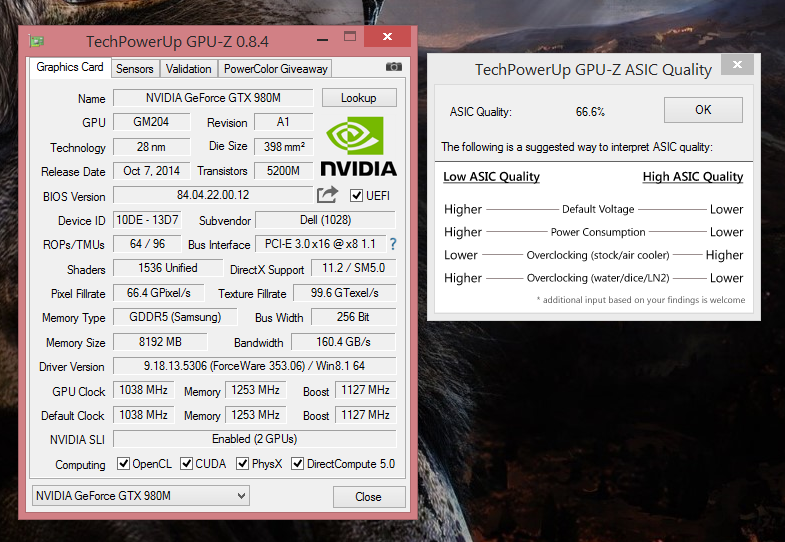The height and width of the screenshot is (542, 785).
Task: Click the Close button in GPU-Z
Action: pyautogui.click(x=369, y=497)
